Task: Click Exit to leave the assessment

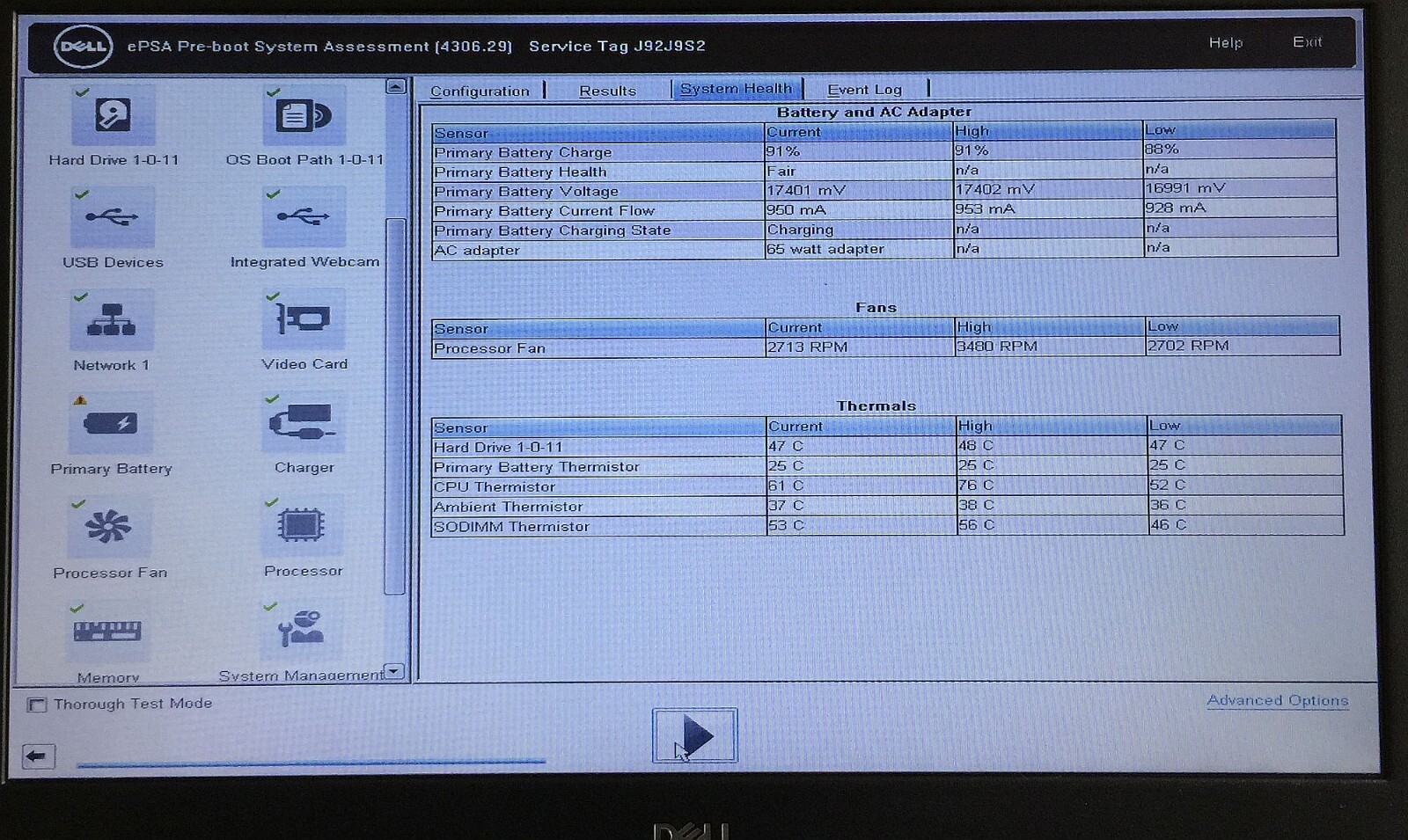Action: click(x=1307, y=41)
